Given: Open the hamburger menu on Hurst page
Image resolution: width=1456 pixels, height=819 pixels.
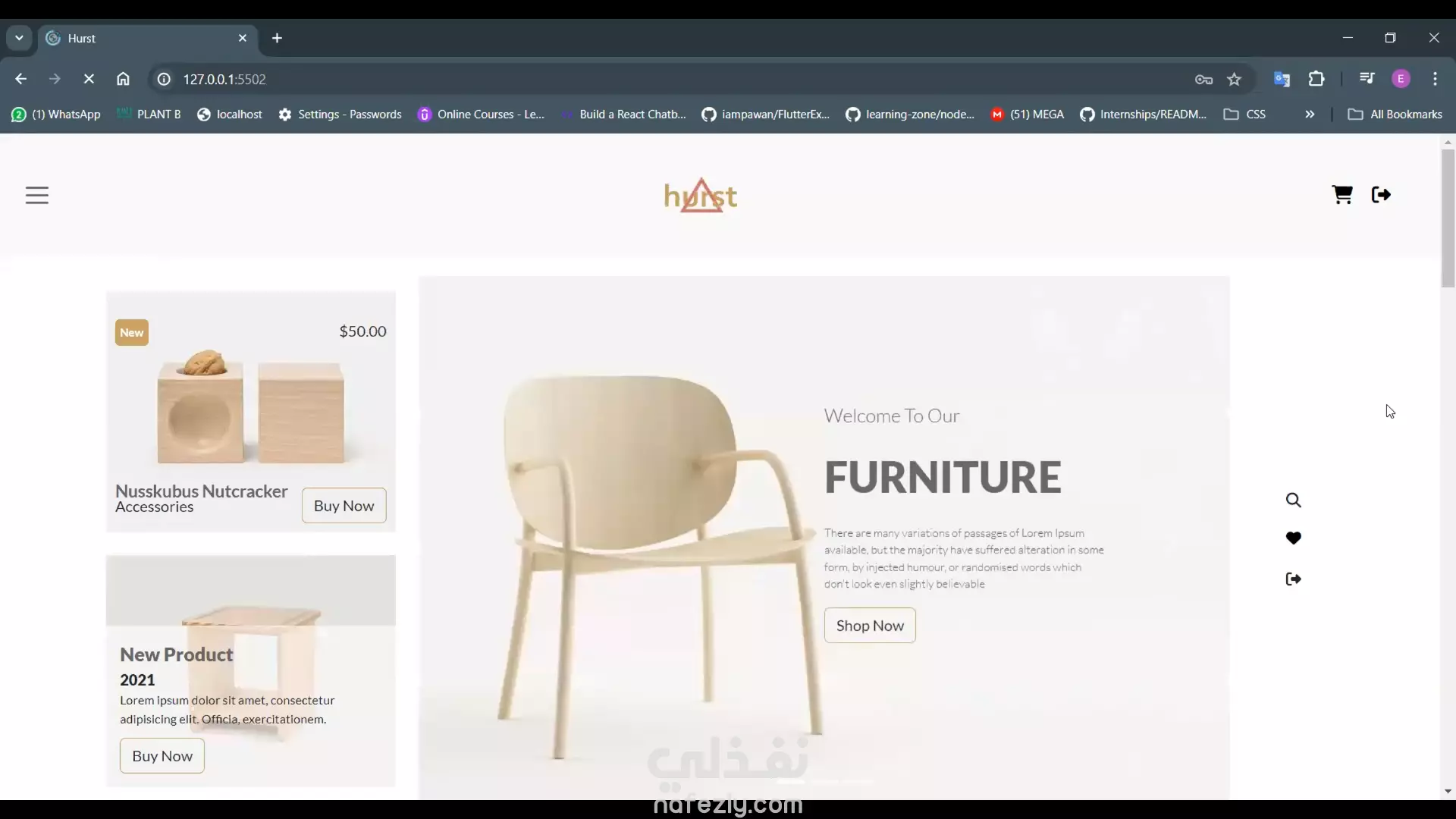Looking at the screenshot, I should pos(37,196).
